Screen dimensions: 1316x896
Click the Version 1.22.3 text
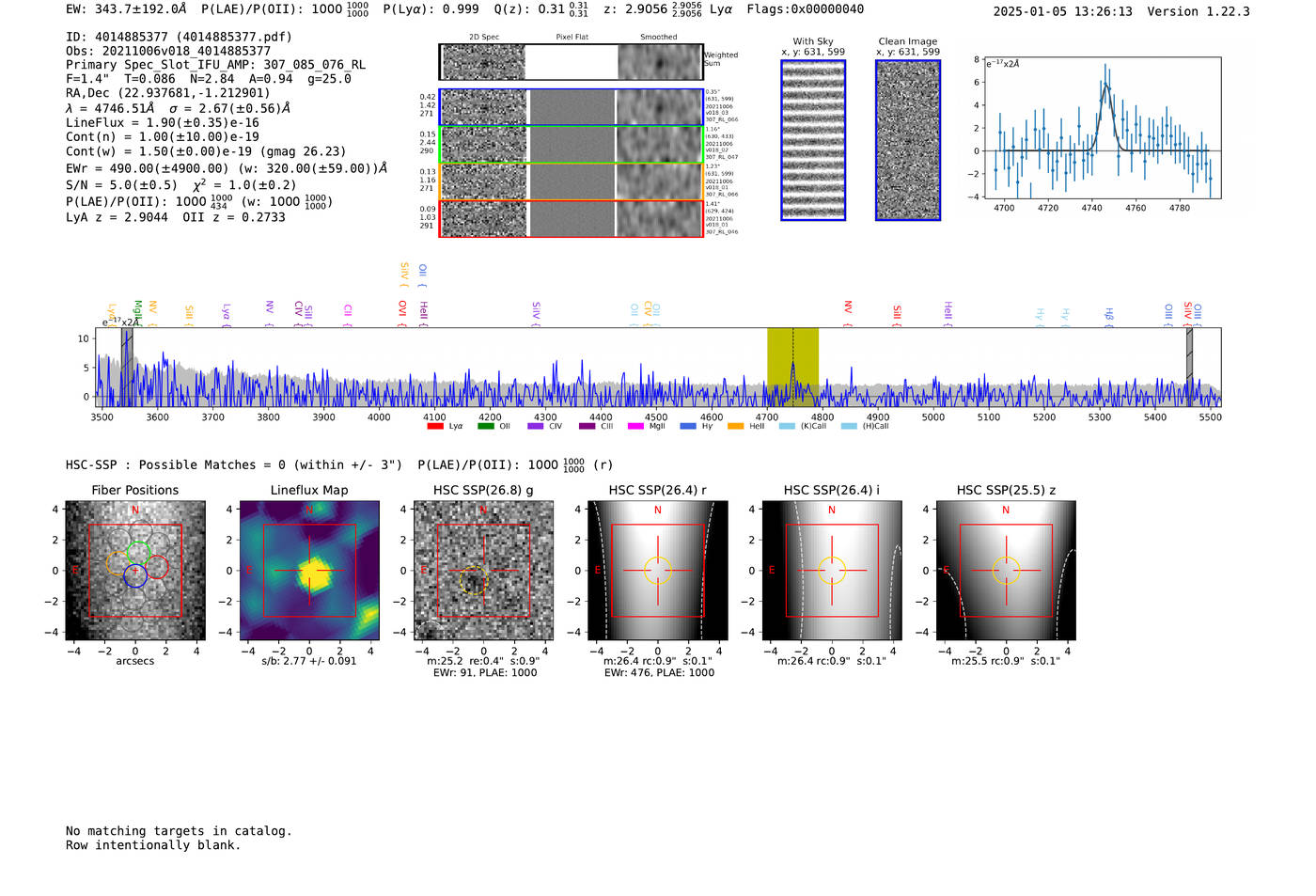coord(1199,11)
